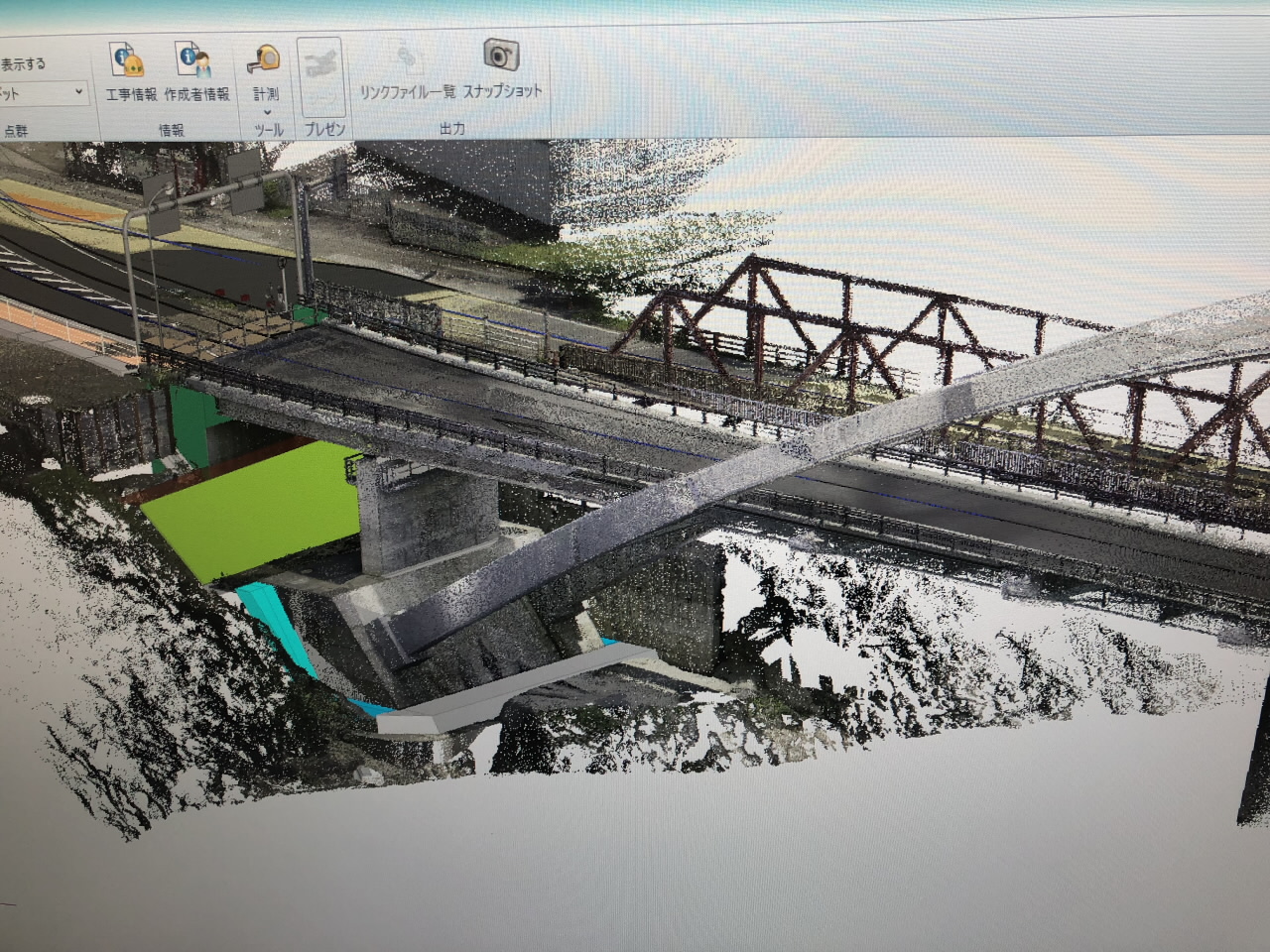Click the 表示する label in 点群 group
1270x952 pixels.
(24, 64)
